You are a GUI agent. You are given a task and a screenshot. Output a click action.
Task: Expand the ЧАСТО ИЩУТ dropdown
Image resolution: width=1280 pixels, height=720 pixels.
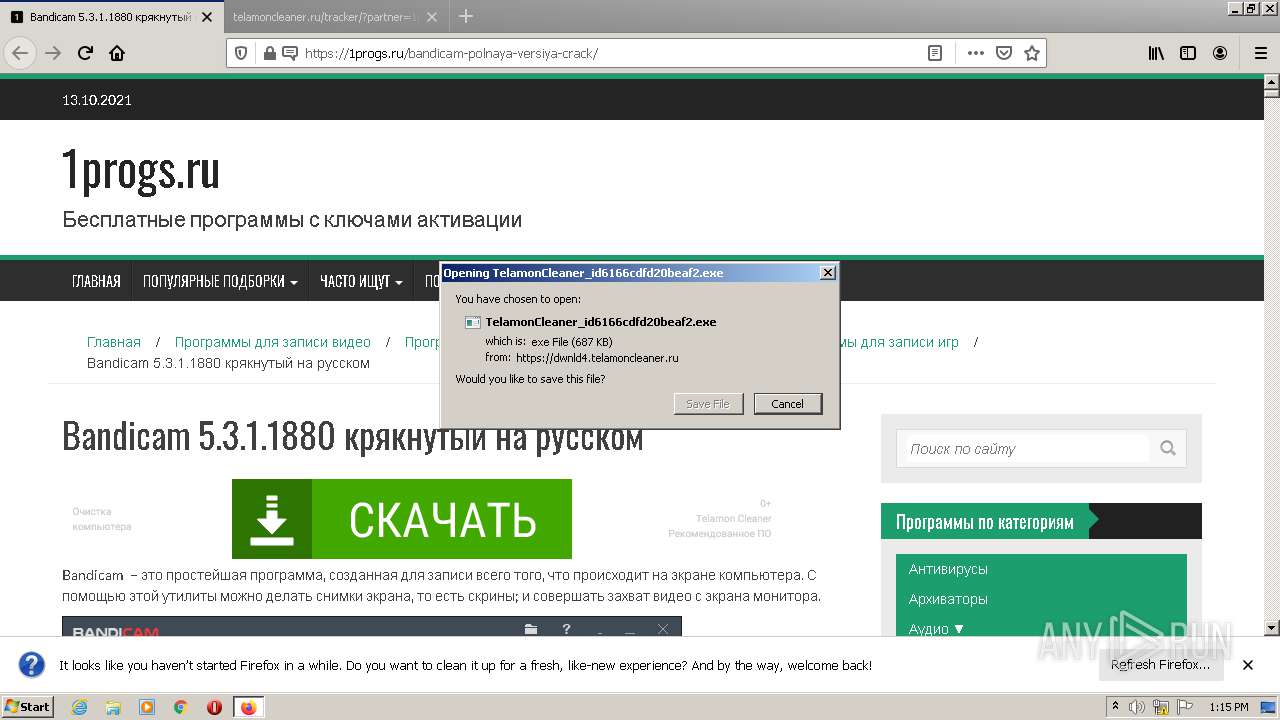[361, 281]
